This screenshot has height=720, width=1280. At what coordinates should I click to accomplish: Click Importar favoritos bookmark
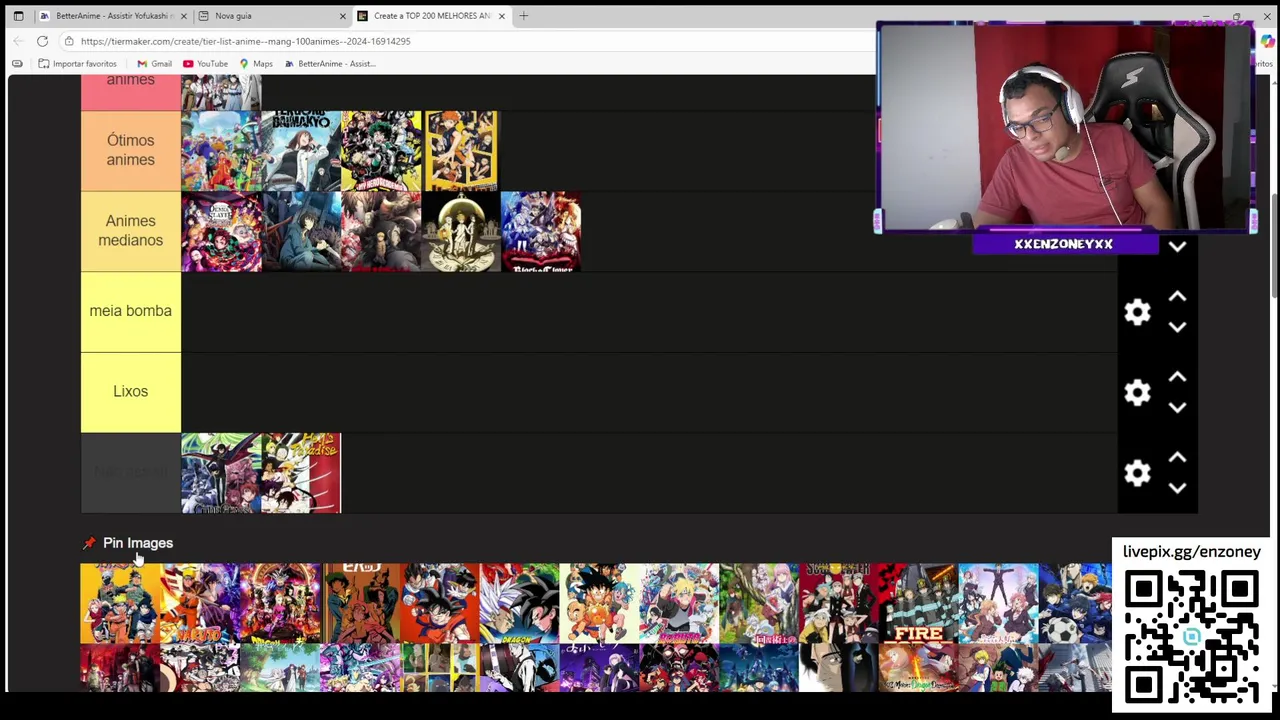77,64
